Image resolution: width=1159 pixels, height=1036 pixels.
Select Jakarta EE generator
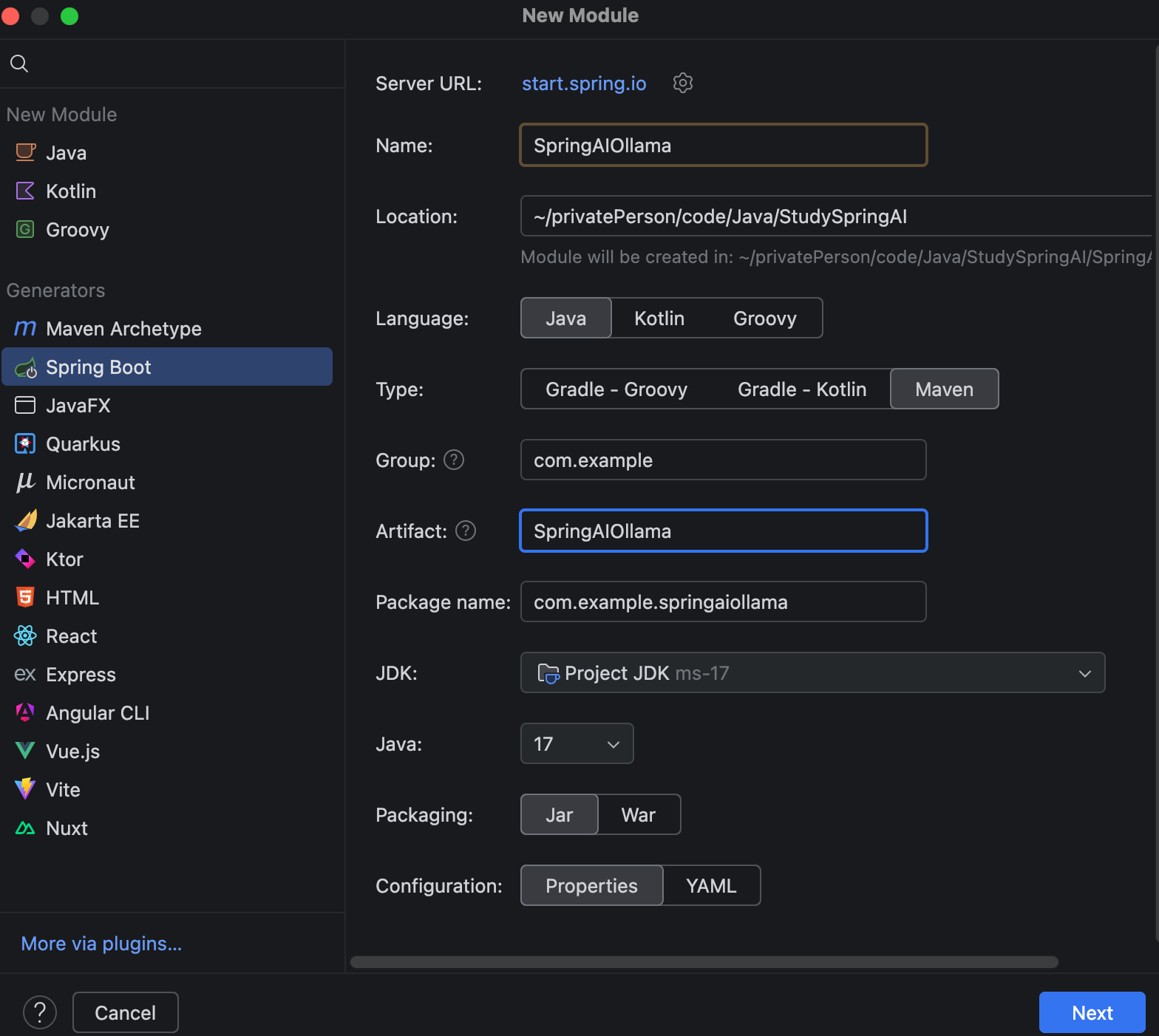[x=167, y=520]
